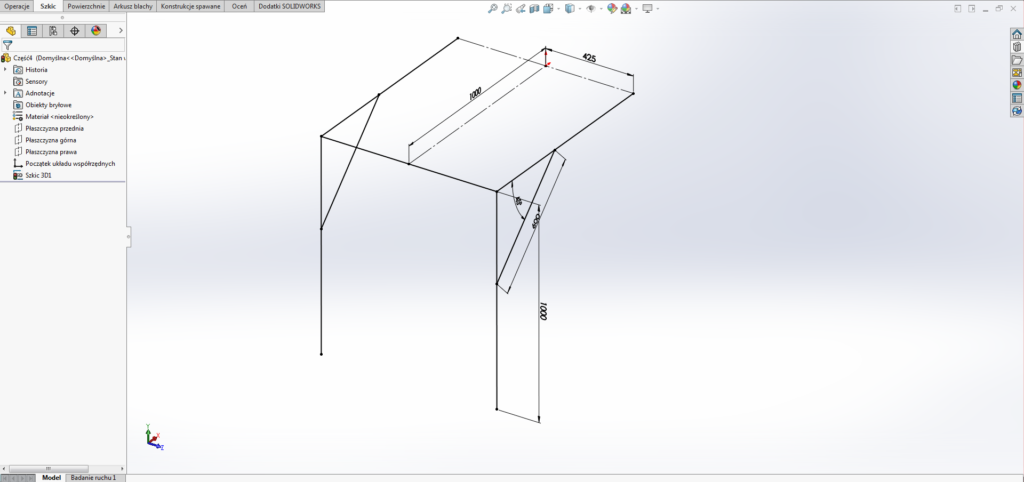The width and height of the screenshot is (1024, 482).
Task: Open the DisplayManager color ball tab
Action: click(x=96, y=31)
